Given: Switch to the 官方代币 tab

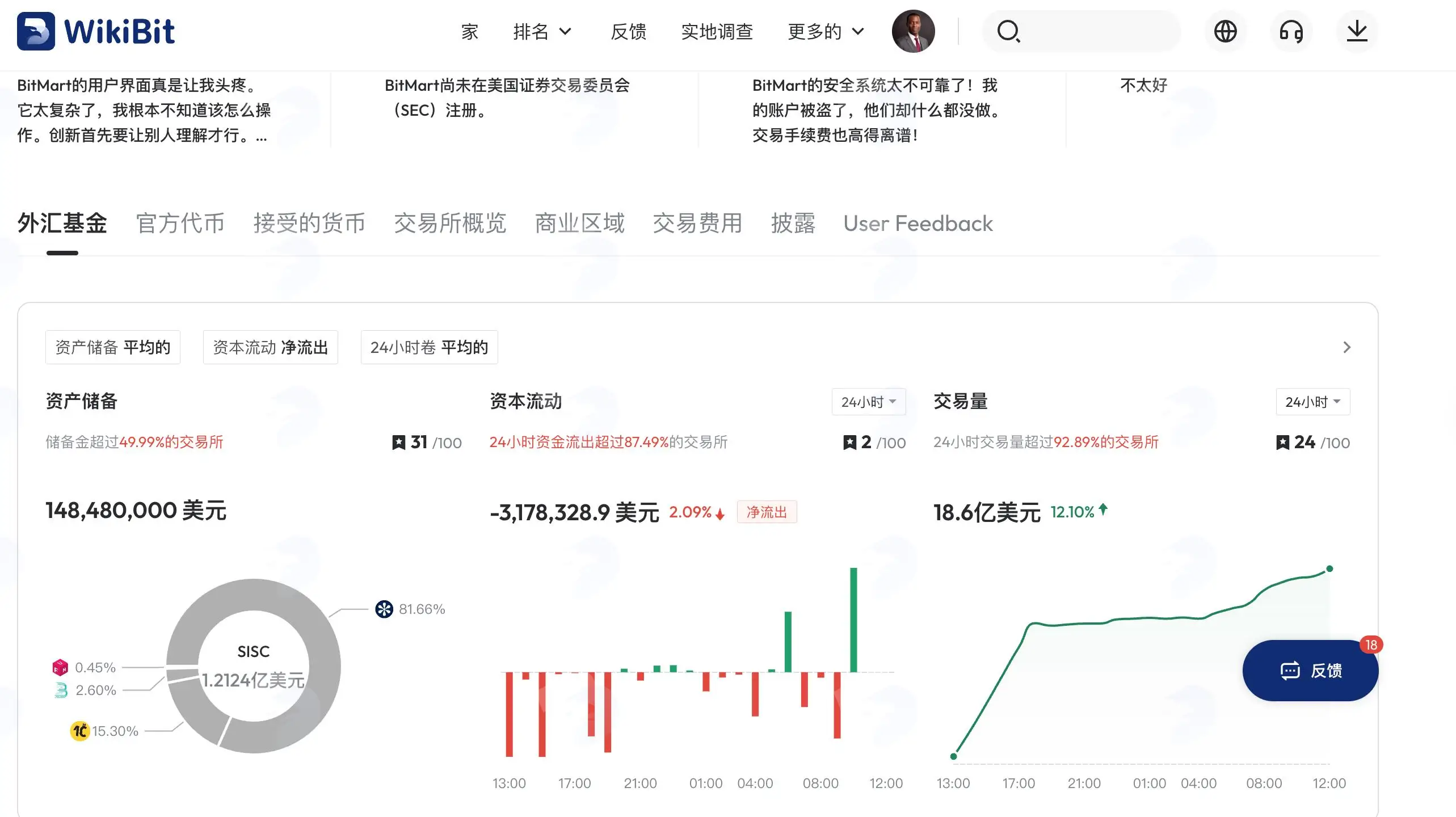Looking at the screenshot, I should click(x=180, y=224).
